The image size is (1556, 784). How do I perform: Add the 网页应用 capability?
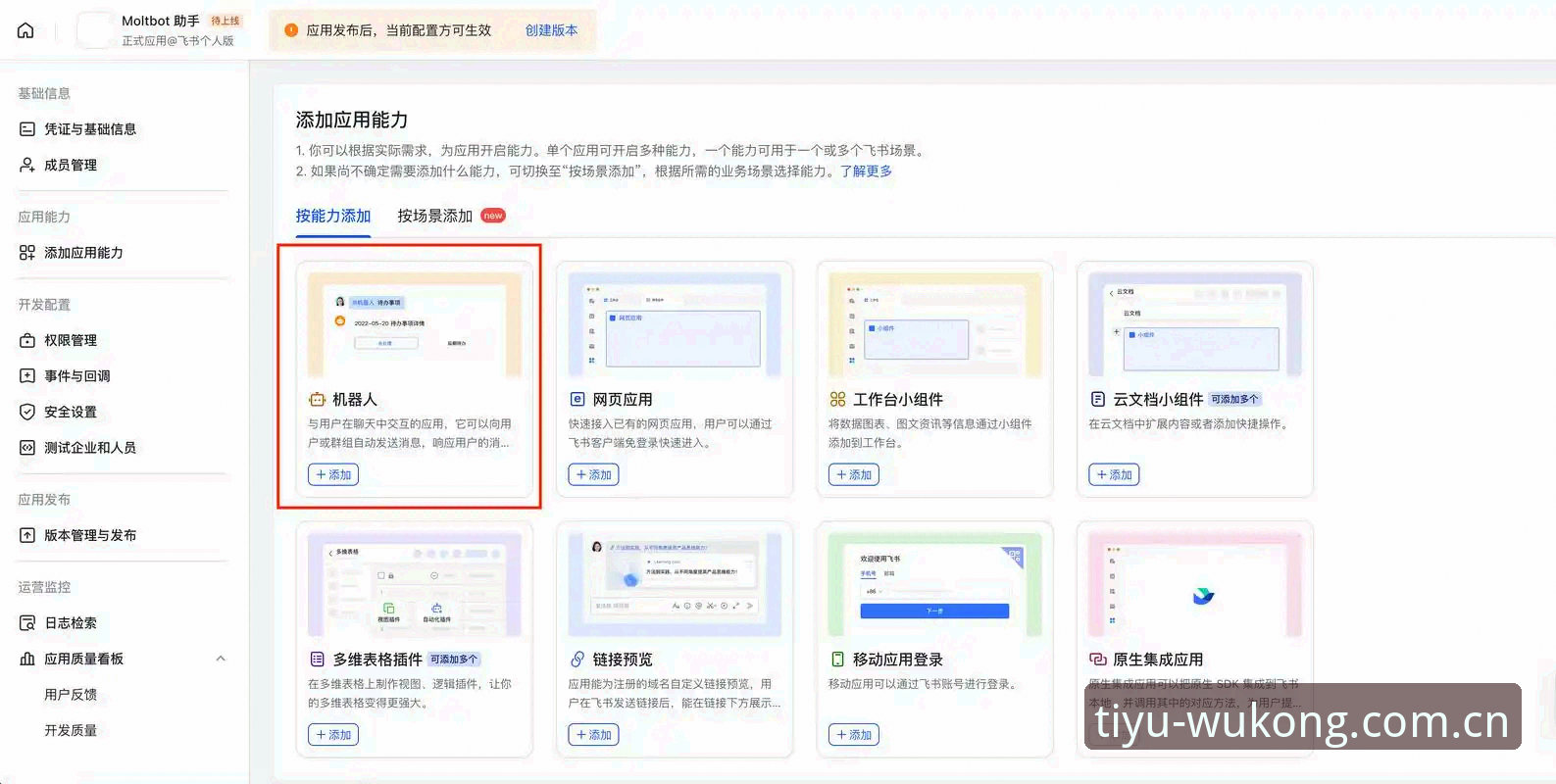(x=593, y=475)
